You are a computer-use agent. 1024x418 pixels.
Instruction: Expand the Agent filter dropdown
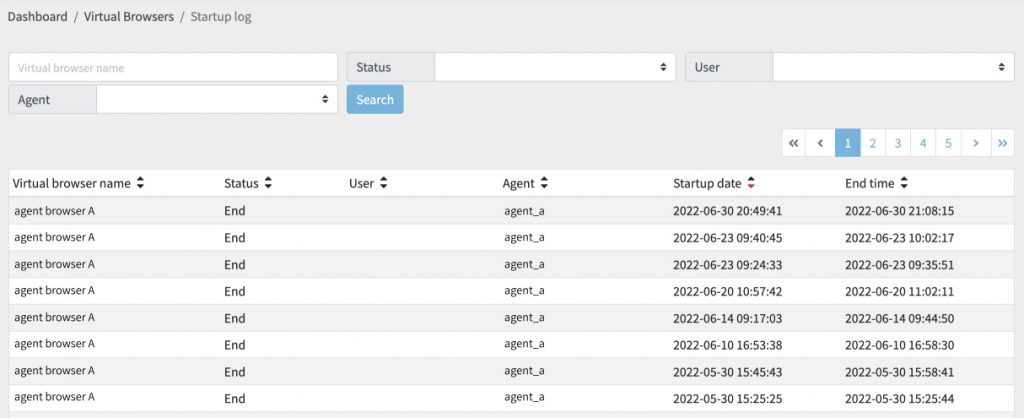tap(217, 99)
